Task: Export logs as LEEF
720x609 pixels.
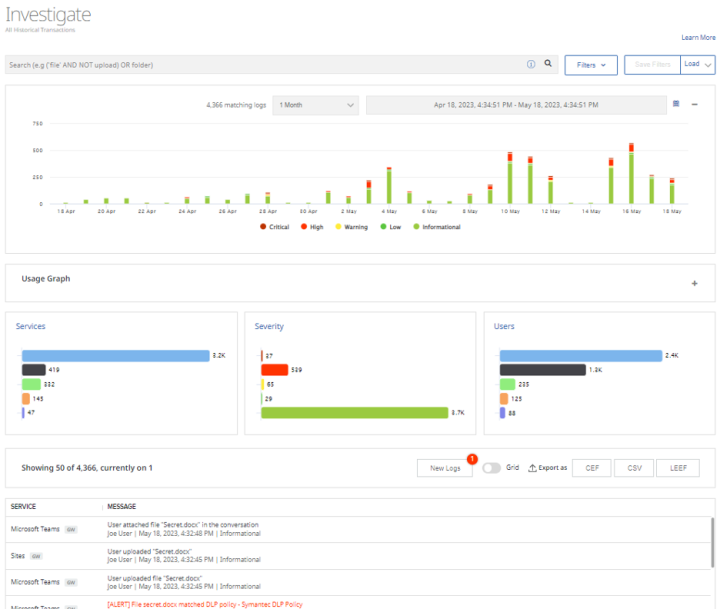Action: pos(678,468)
